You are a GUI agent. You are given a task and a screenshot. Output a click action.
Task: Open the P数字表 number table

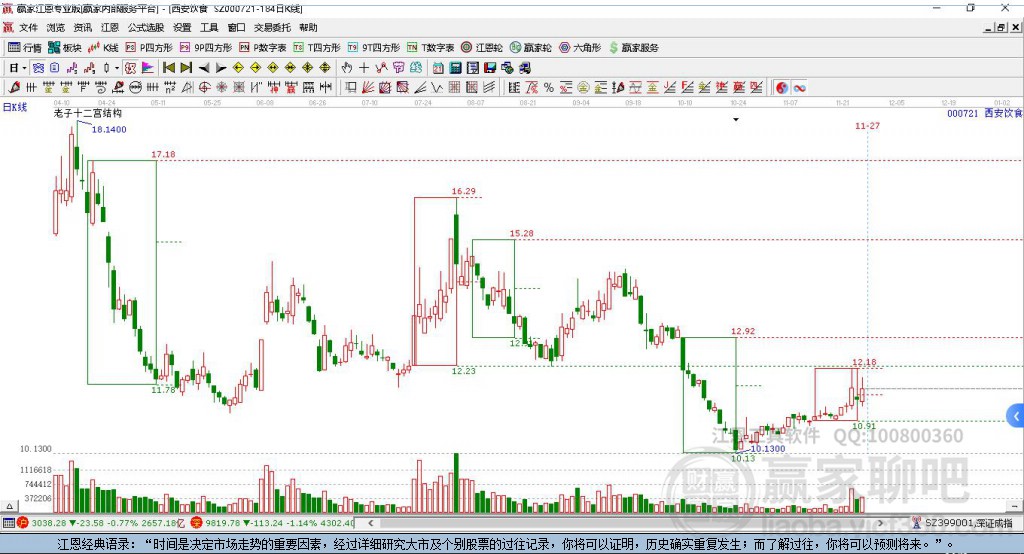pos(263,48)
